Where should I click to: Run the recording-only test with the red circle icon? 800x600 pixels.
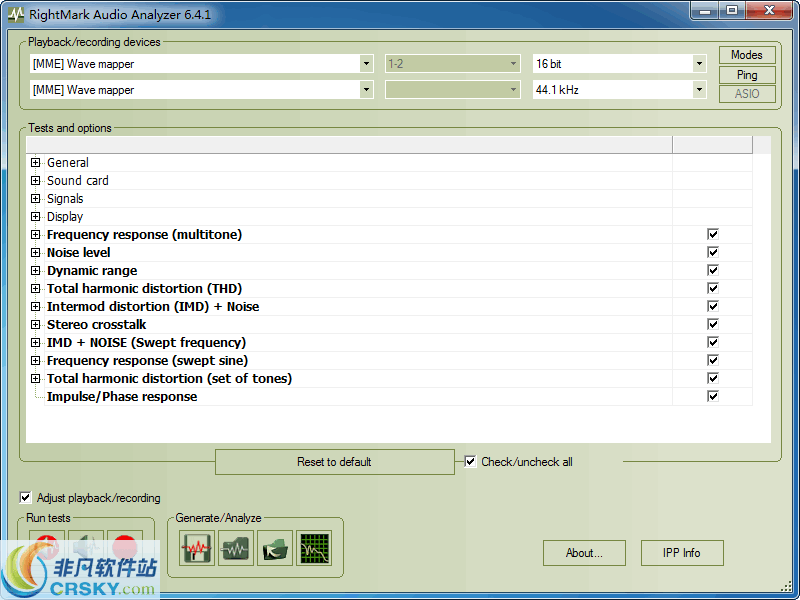coord(125,548)
